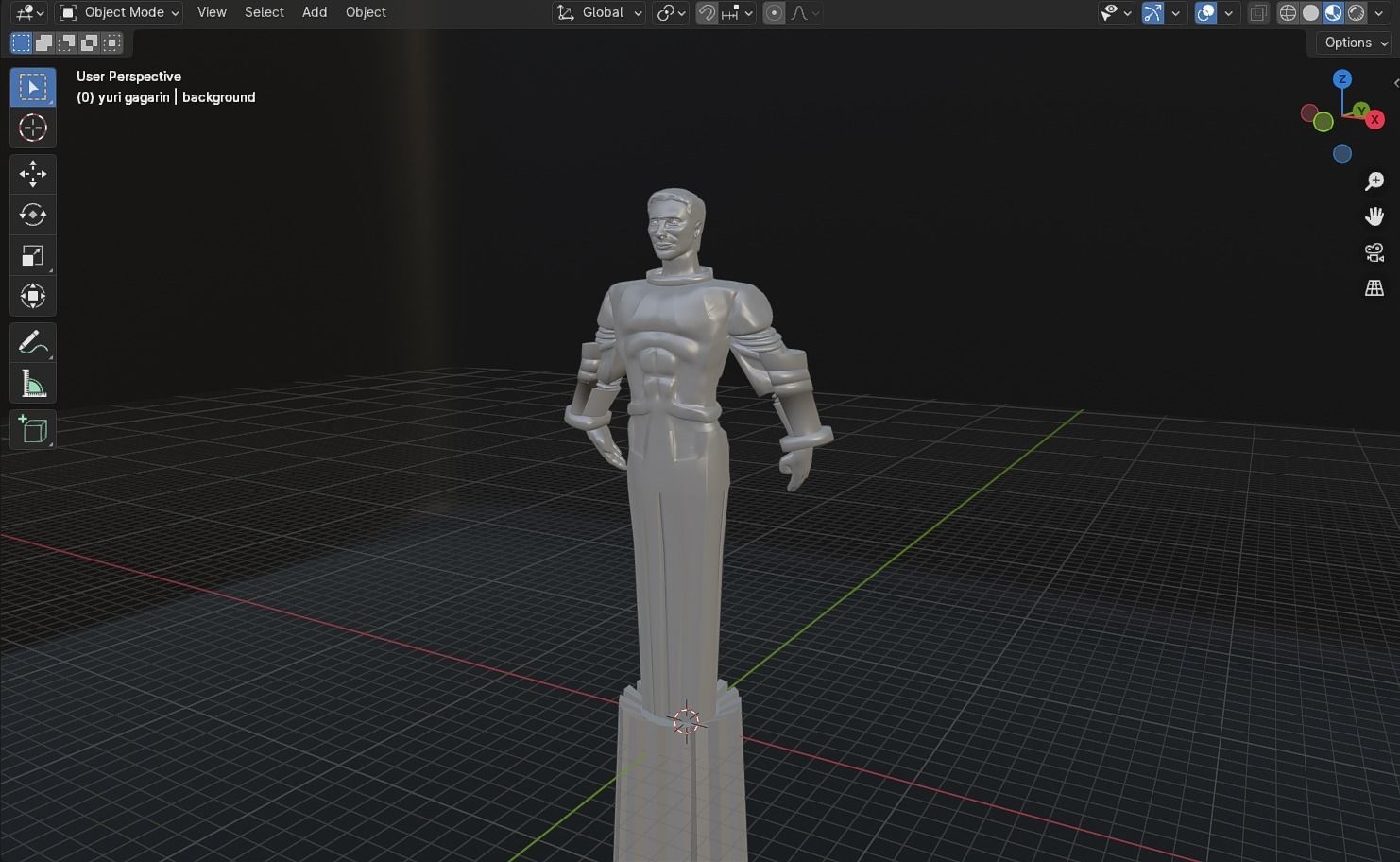Open the pivot point dropdown
The image size is (1400, 862).
671,12
